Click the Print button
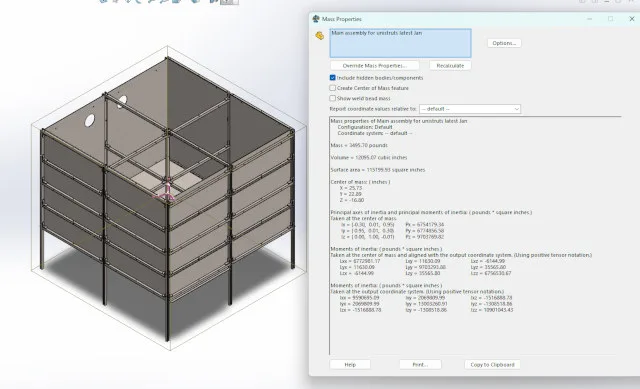Screen dimensions: 640x389 420,365
